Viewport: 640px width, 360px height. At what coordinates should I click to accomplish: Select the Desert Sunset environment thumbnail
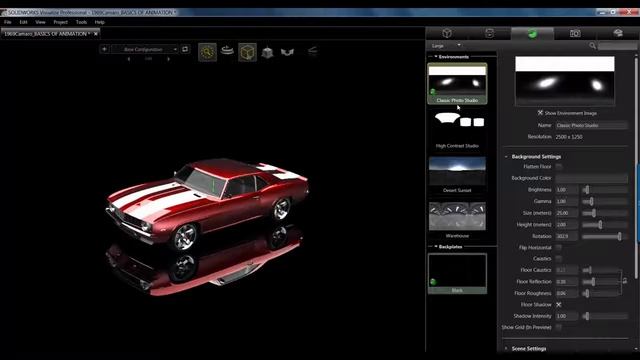pos(457,174)
